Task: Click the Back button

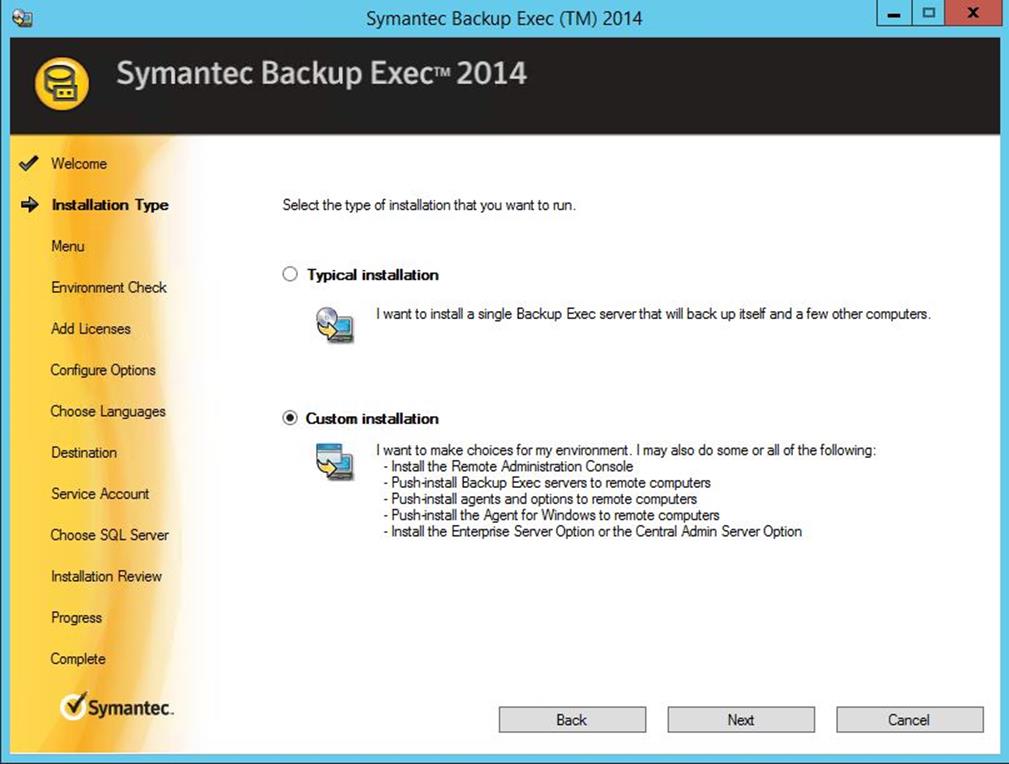Action: pos(572,720)
